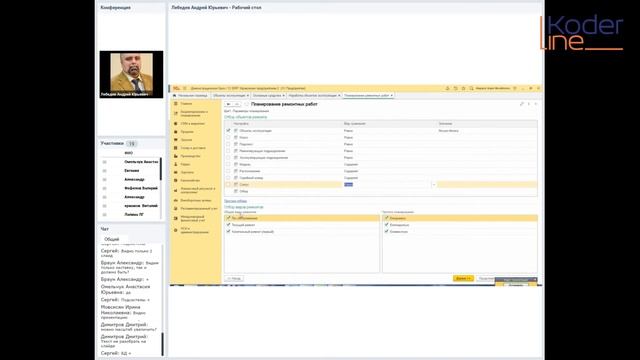Click the Назад button

point(234,278)
